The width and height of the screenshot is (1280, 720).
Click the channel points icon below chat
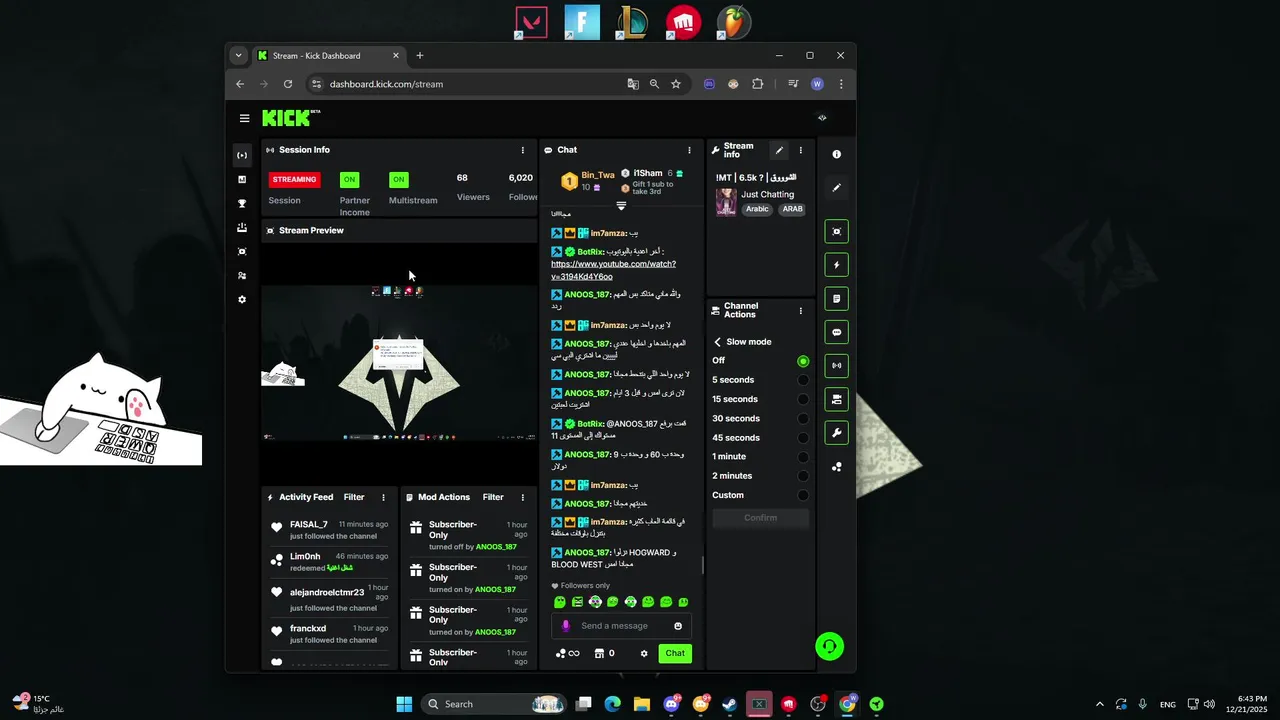[x=561, y=653]
